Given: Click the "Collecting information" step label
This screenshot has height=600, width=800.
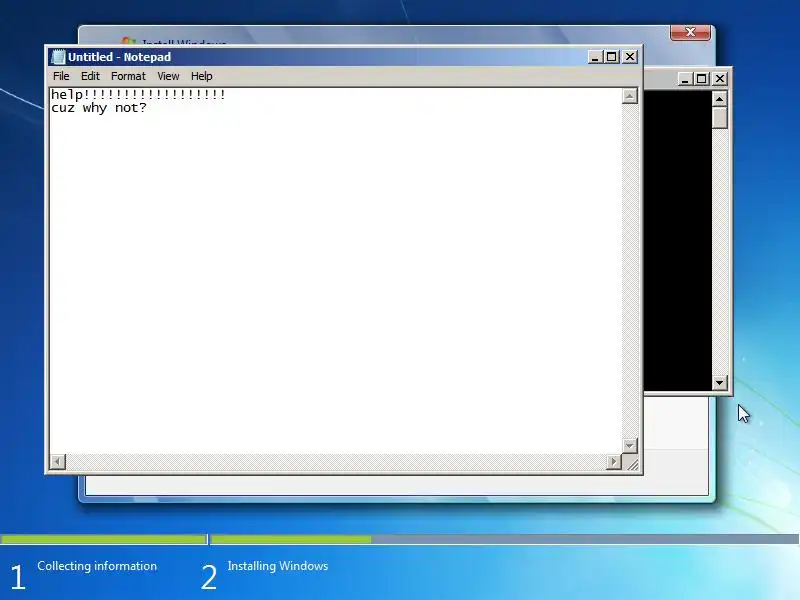Looking at the screenshot, I should (x=97, y=566).
